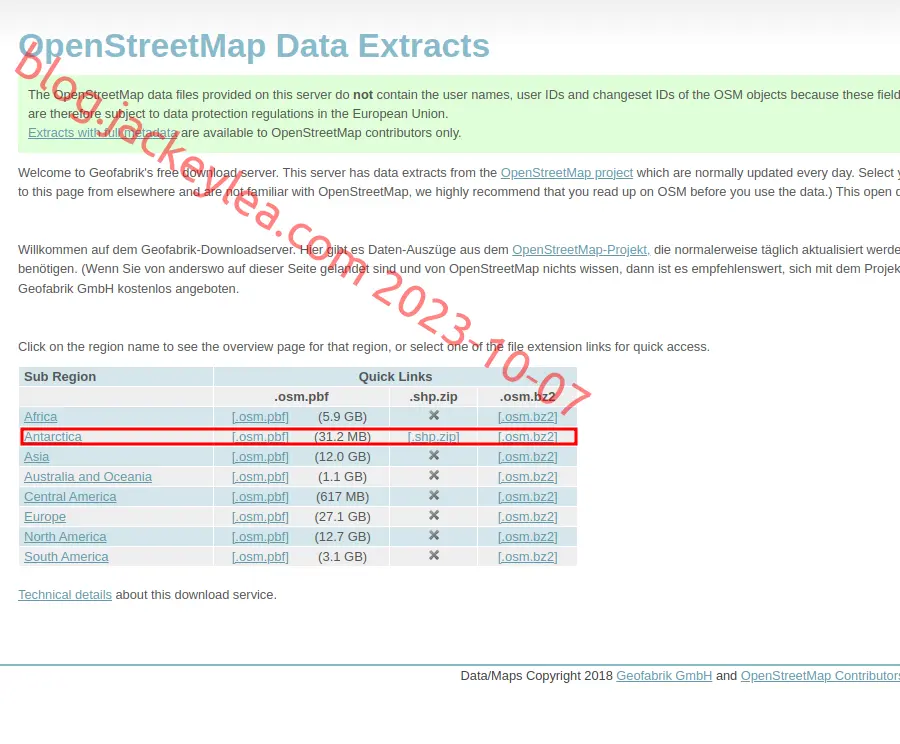Download North America .osm.bz2 file

tap(527, 537)
